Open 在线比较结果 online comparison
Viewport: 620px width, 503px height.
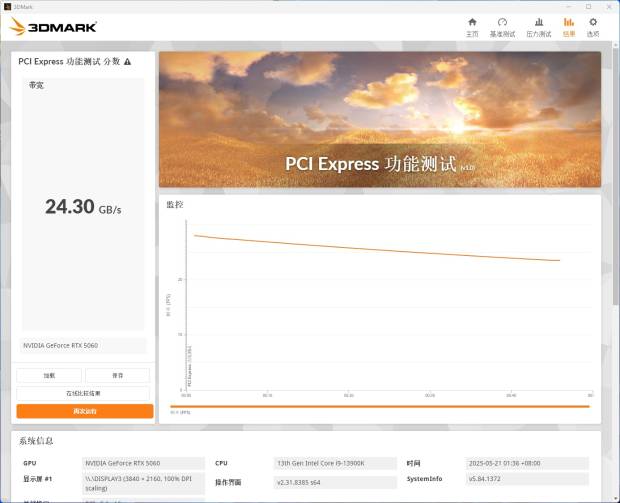tap(83, 393)
